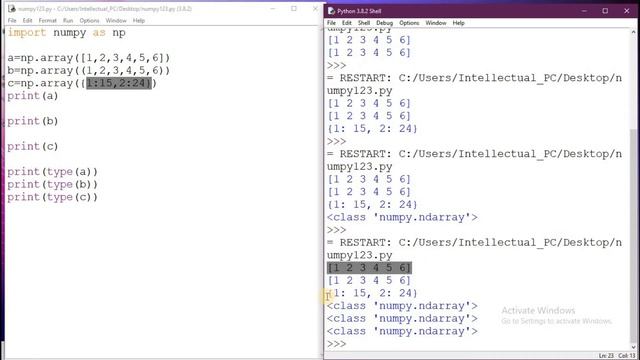Open Help menu in editor window
640x360 pixels.
click(x=139, y=20)
